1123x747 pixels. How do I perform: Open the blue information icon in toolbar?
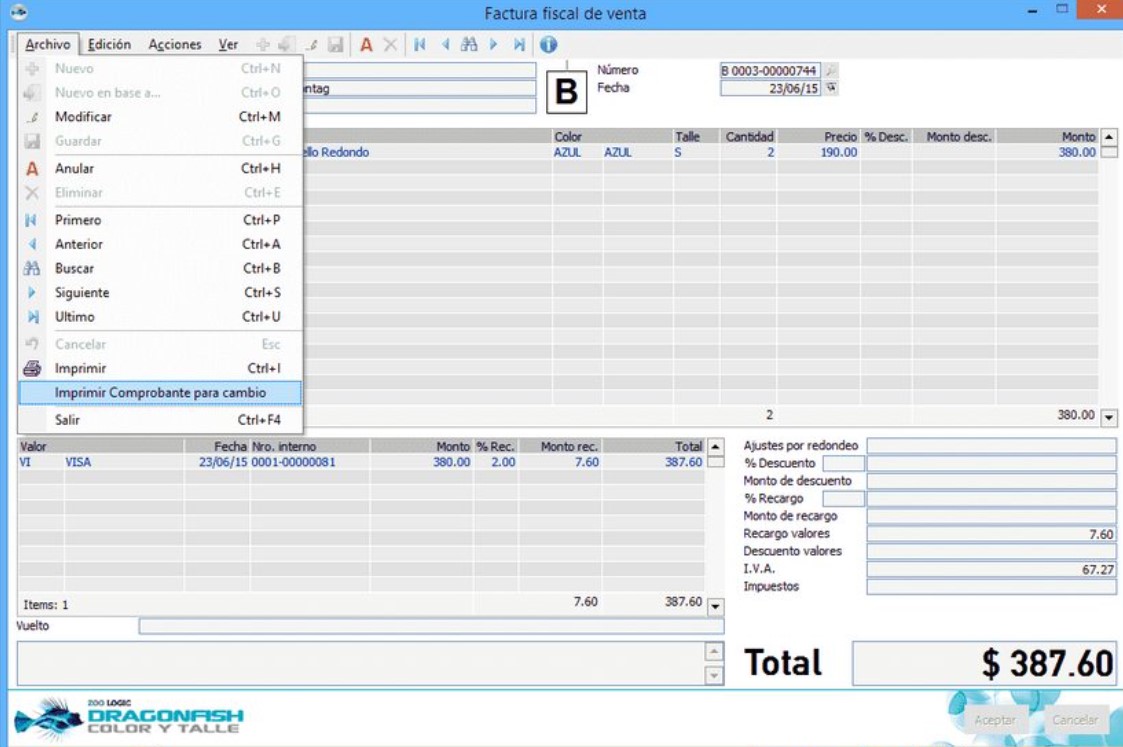[x=548, y=45]
